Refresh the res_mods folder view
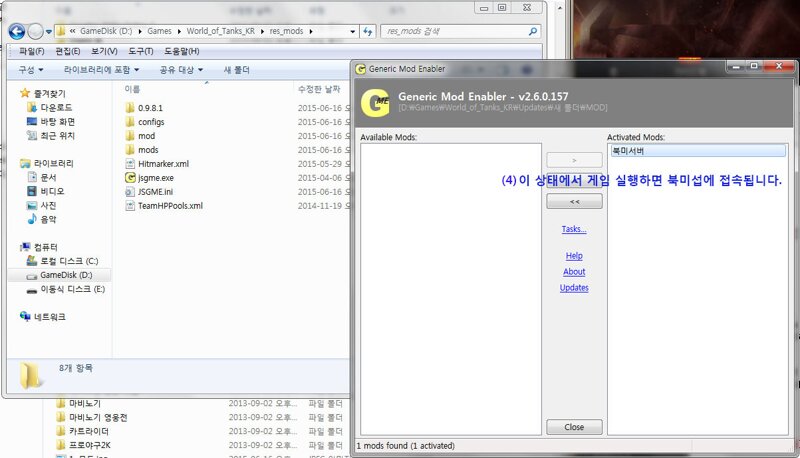The width and height of the screenshot is (800, 458). pos(368,31)
